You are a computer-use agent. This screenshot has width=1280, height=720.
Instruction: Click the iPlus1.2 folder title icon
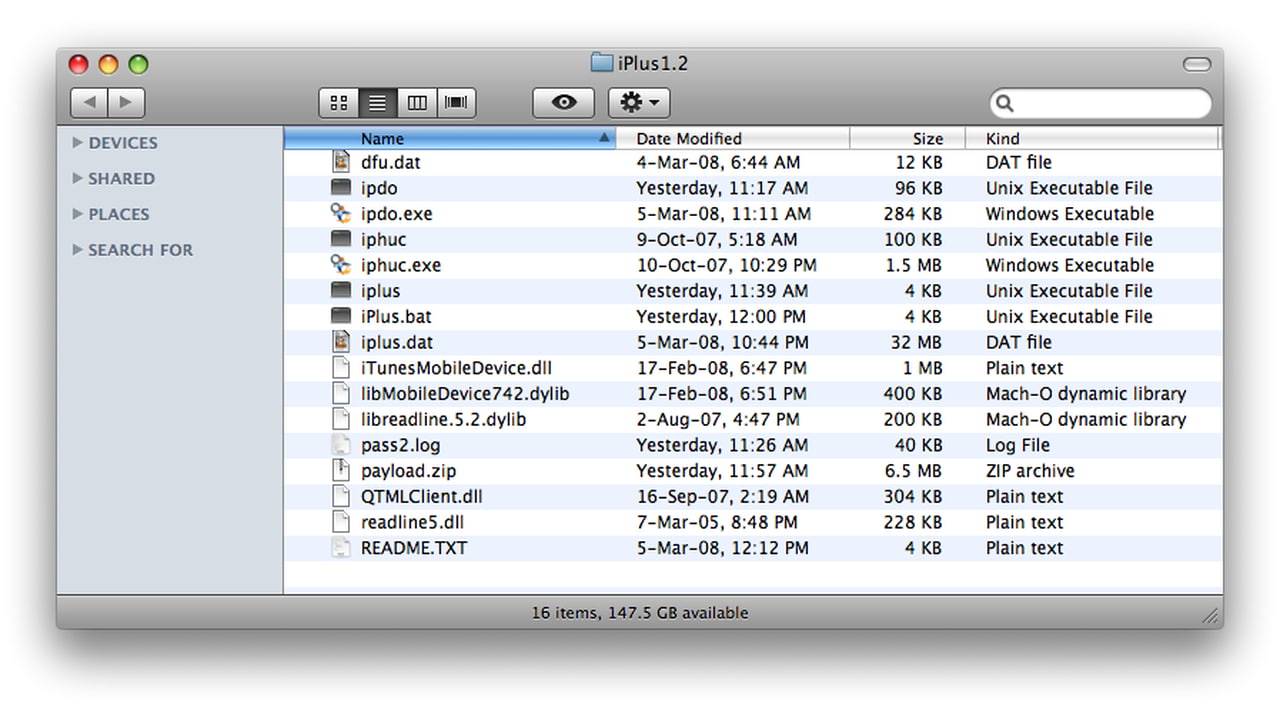(x=601, y=63)
